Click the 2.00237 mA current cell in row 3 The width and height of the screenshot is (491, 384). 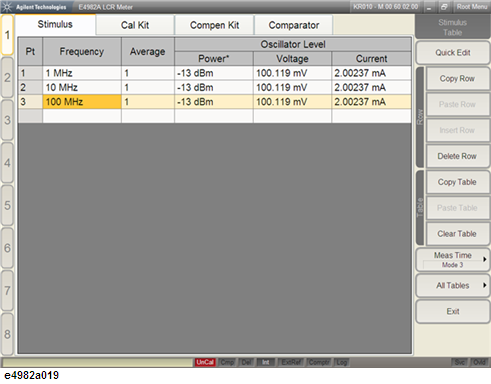point(371,102)
